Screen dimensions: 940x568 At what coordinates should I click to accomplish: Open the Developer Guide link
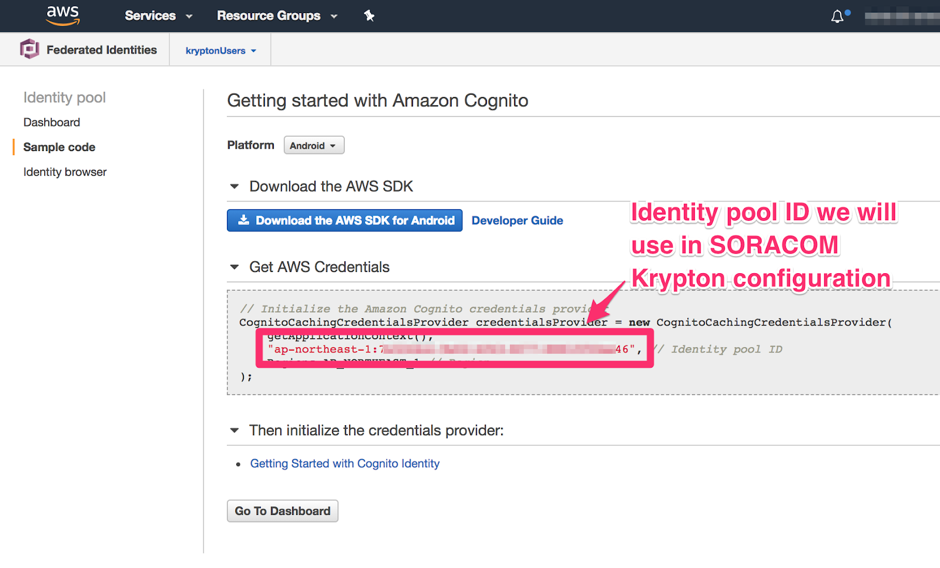[x=517, y=221]
